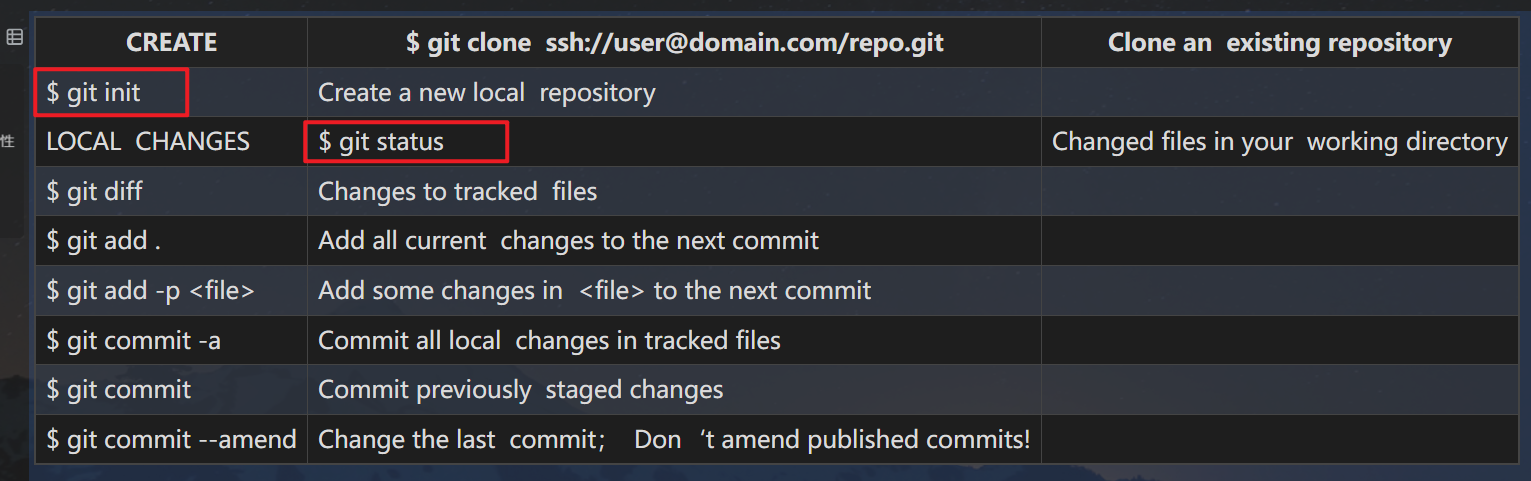Select 'Commit previously staged changes' cell

[x=520, y=390]
